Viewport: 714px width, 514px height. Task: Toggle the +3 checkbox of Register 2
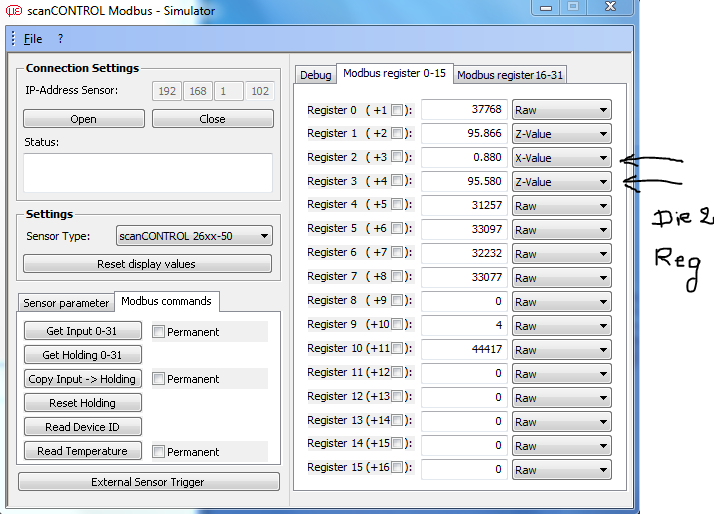tap(397, 157)
